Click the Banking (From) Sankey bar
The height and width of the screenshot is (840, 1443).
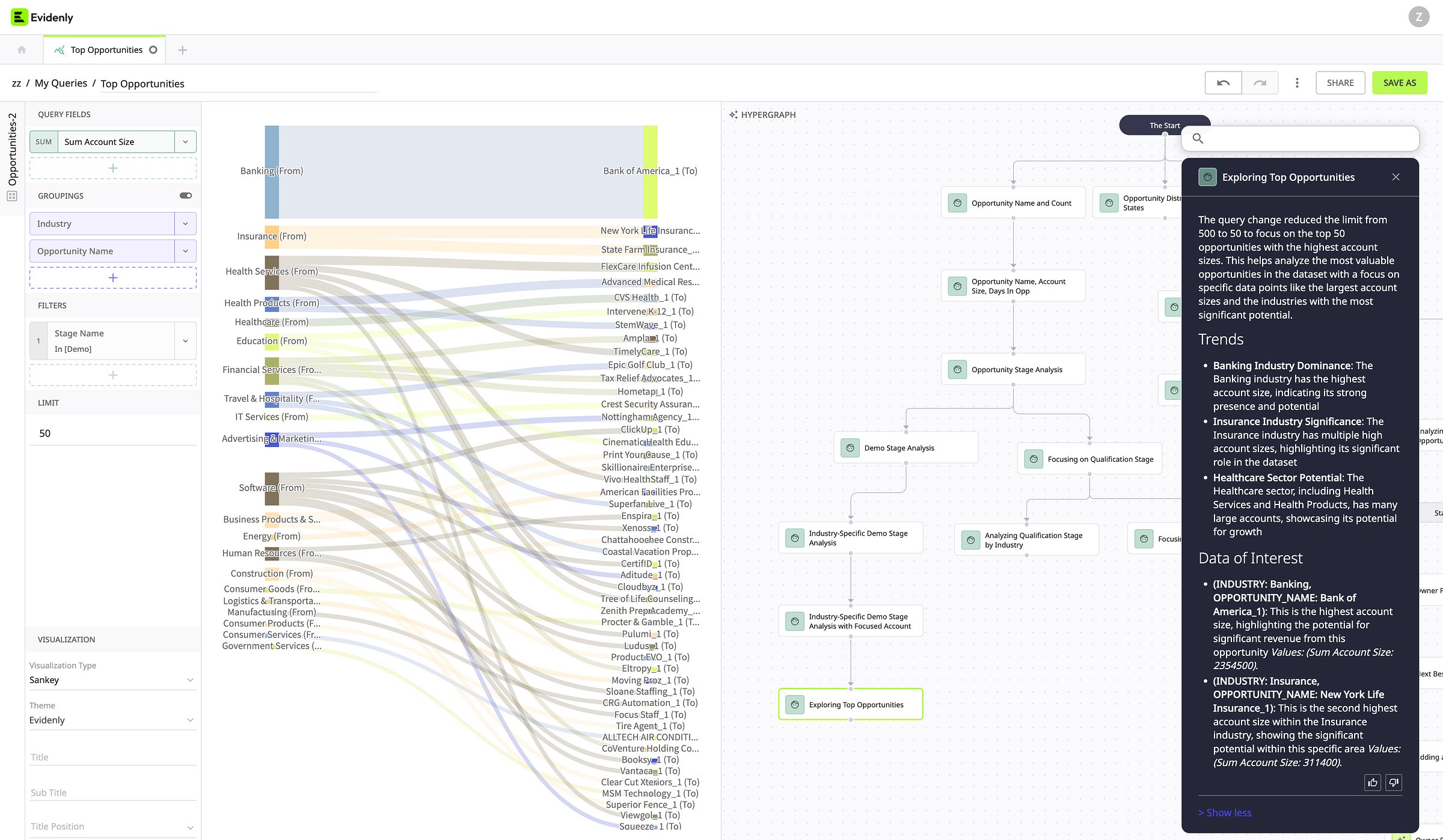(272, 172)
